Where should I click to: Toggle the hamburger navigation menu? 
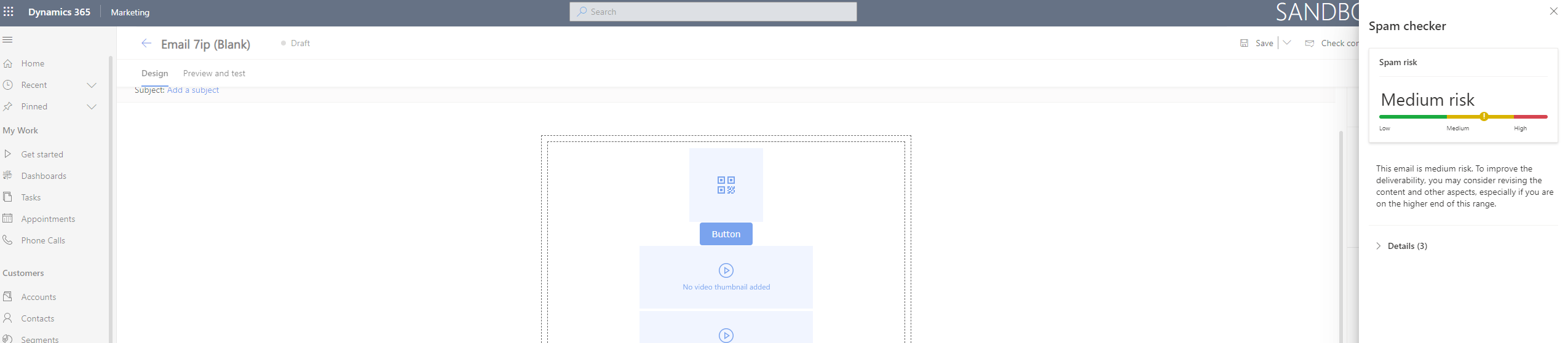(7, 40)
